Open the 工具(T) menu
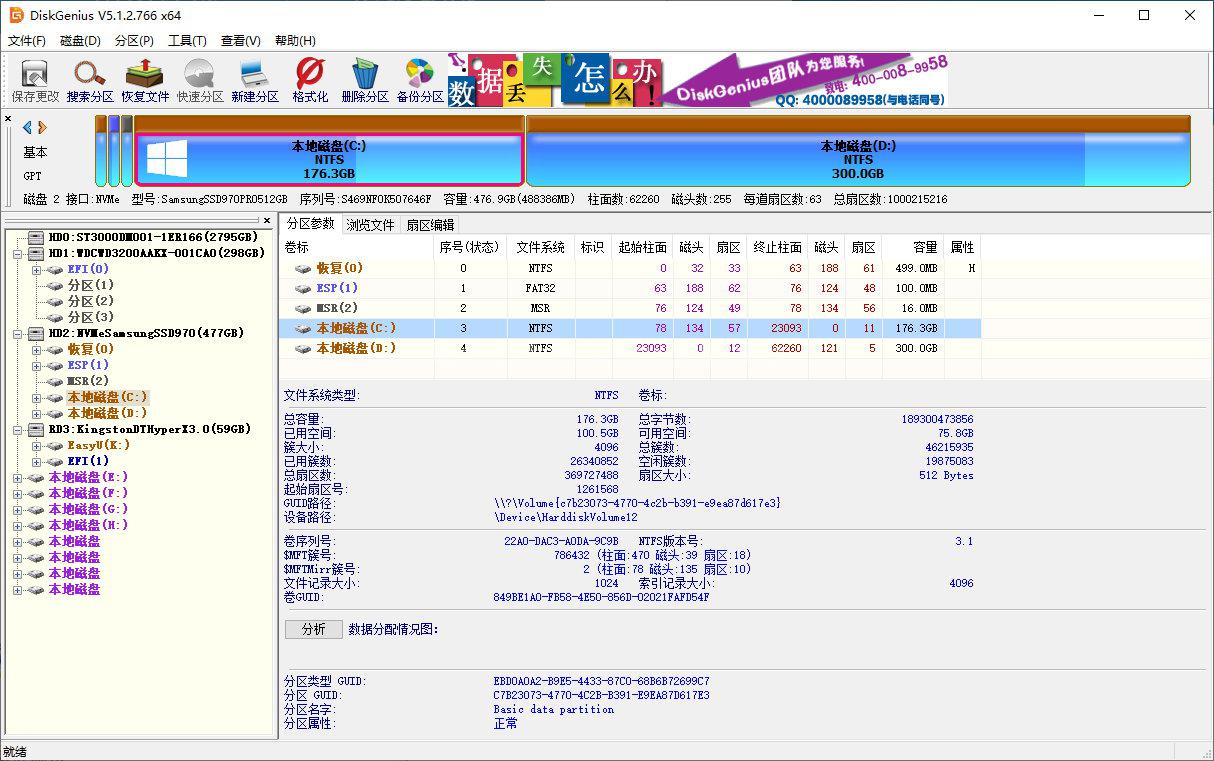The image size is (1214, 761). (187, 41)
